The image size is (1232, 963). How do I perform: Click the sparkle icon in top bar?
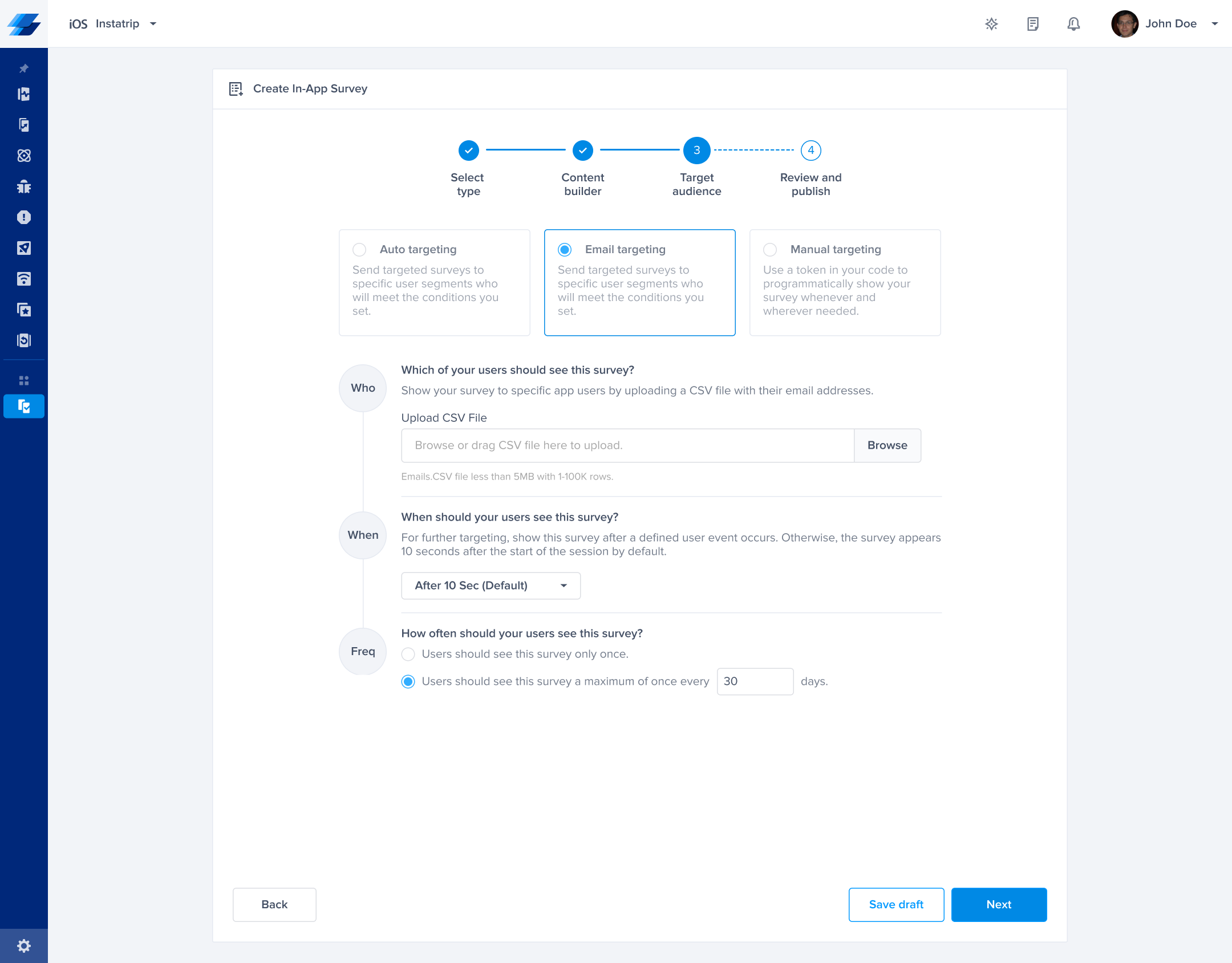[x=991, y=24]
